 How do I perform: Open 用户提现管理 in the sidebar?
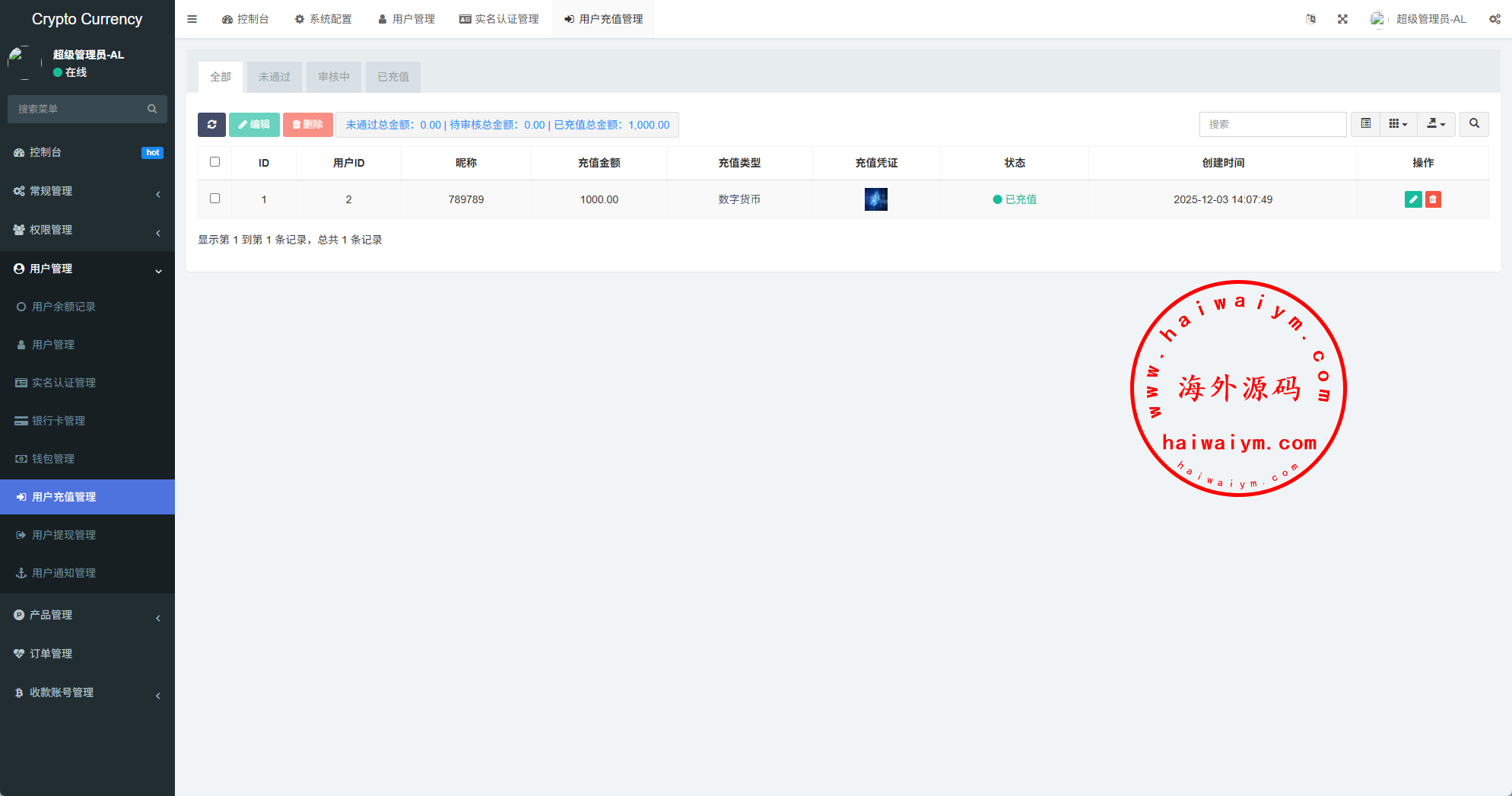[64, 535]
